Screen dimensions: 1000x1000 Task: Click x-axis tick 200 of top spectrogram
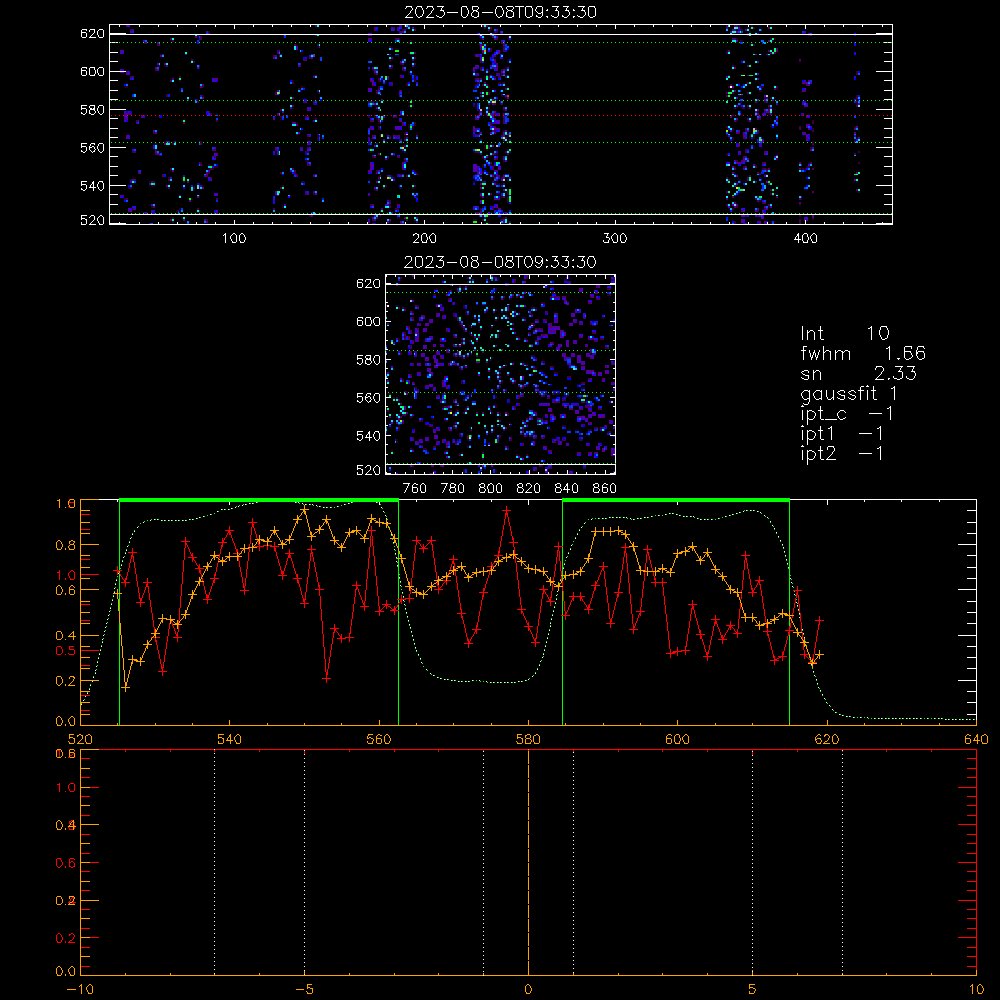coord(424,239)
